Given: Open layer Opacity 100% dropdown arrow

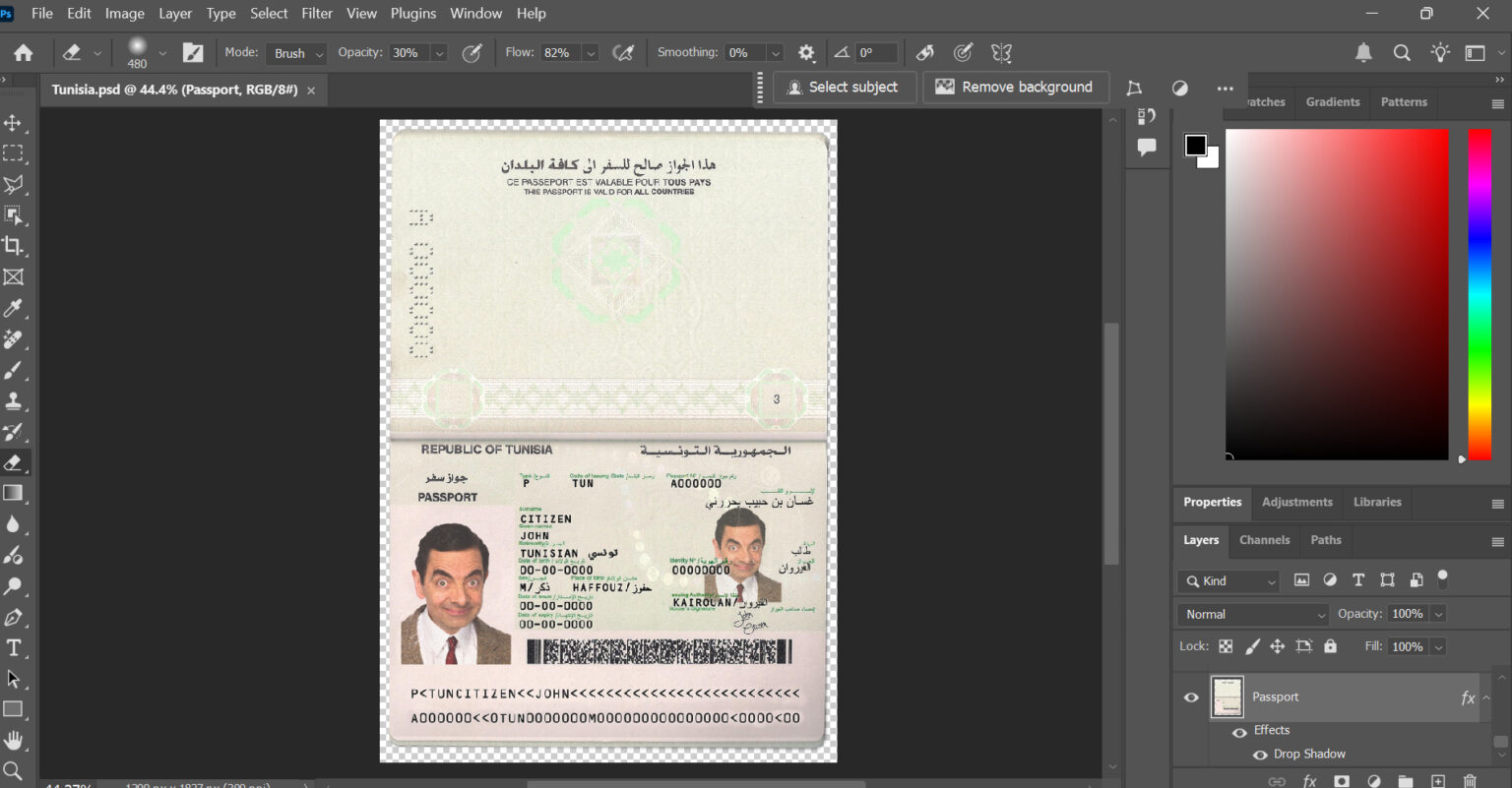Looking at the screenshot, I should [1438, 614].
